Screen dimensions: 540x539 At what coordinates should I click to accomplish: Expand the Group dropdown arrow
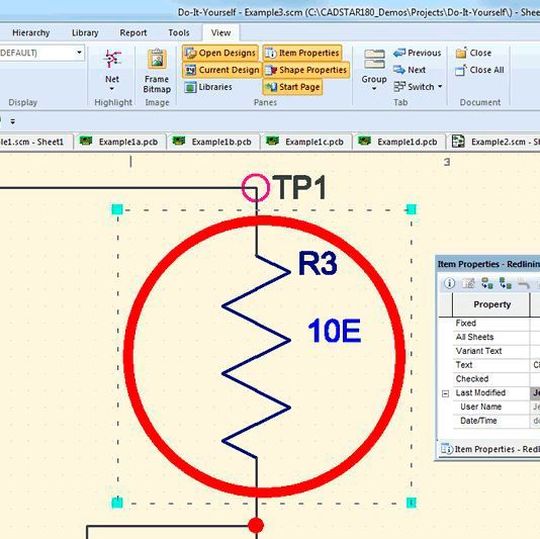[x=374, y=89]
